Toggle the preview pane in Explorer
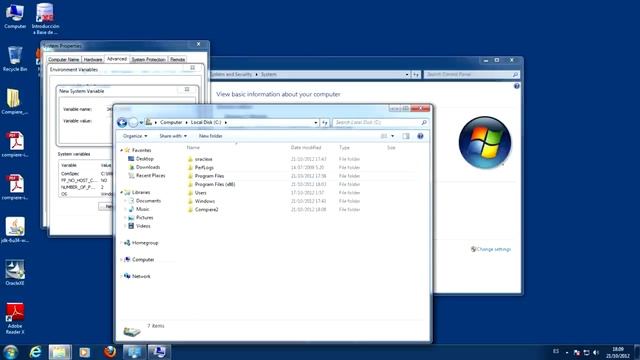Image resolution: width=640 pixels, height=360 pixels. click(406, 136)
